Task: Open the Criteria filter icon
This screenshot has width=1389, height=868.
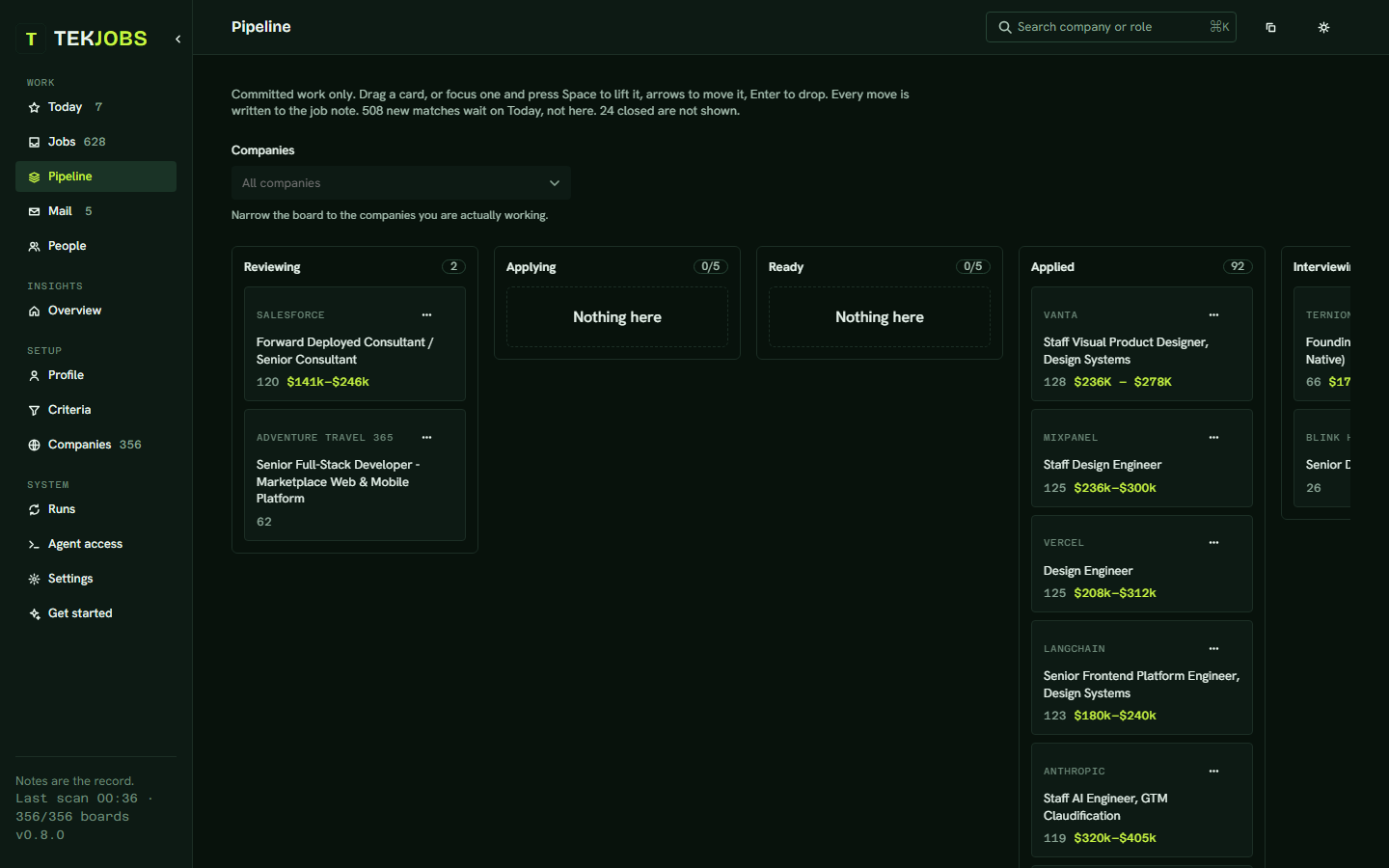Action: coord(34,410)
